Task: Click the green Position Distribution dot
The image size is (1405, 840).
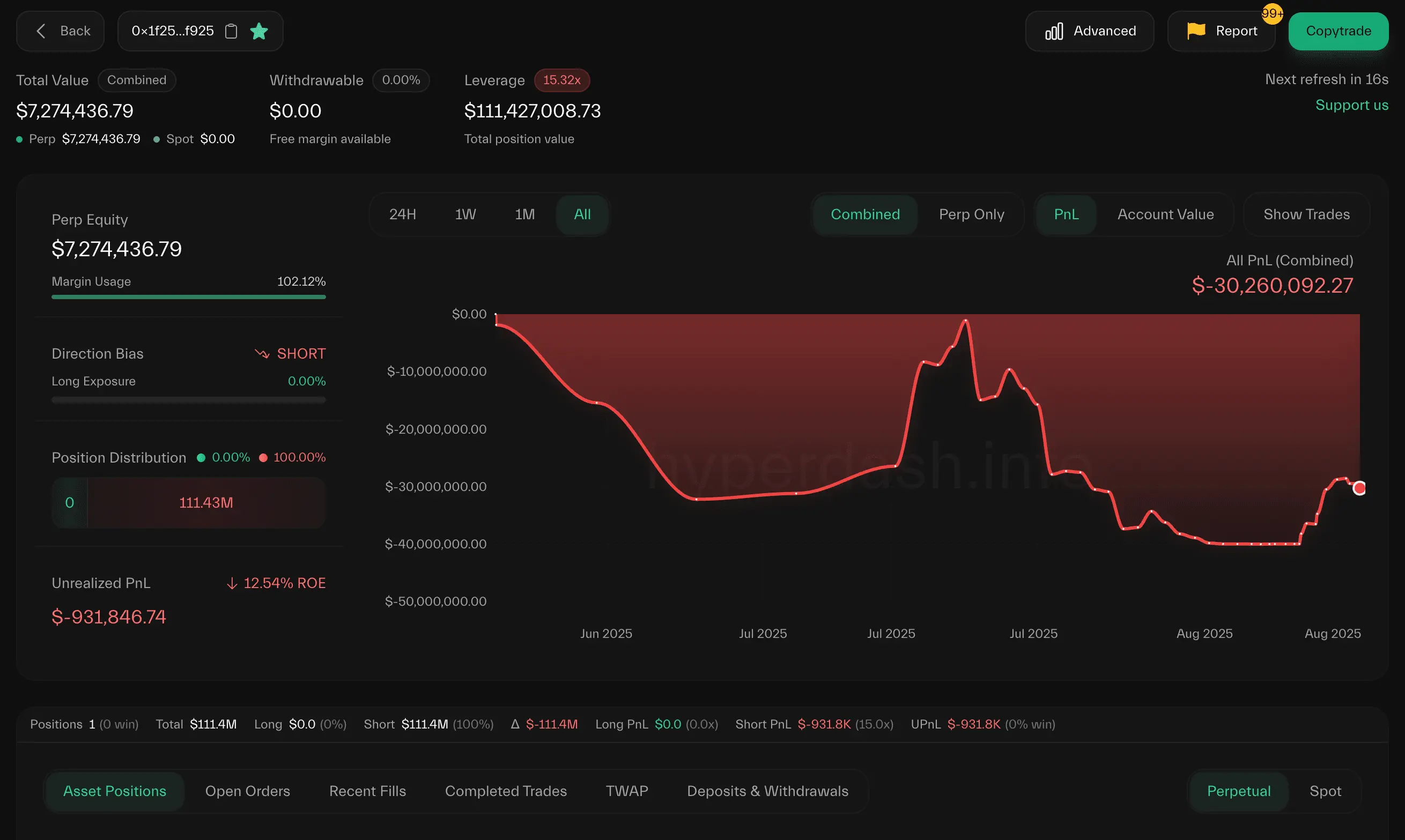Action: click(x=201, y=458)
